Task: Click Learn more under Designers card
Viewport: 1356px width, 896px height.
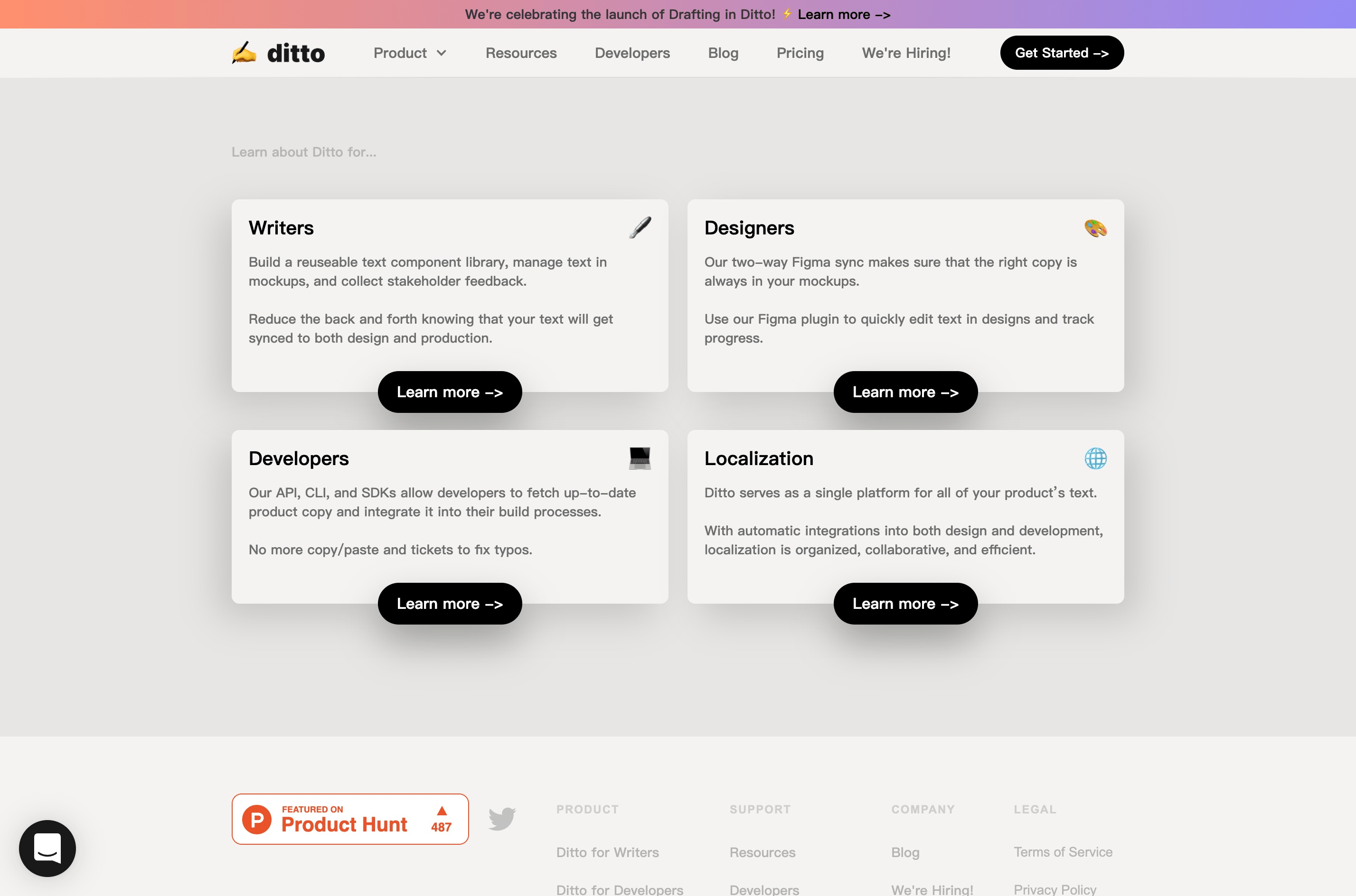Action: (905, 392)
